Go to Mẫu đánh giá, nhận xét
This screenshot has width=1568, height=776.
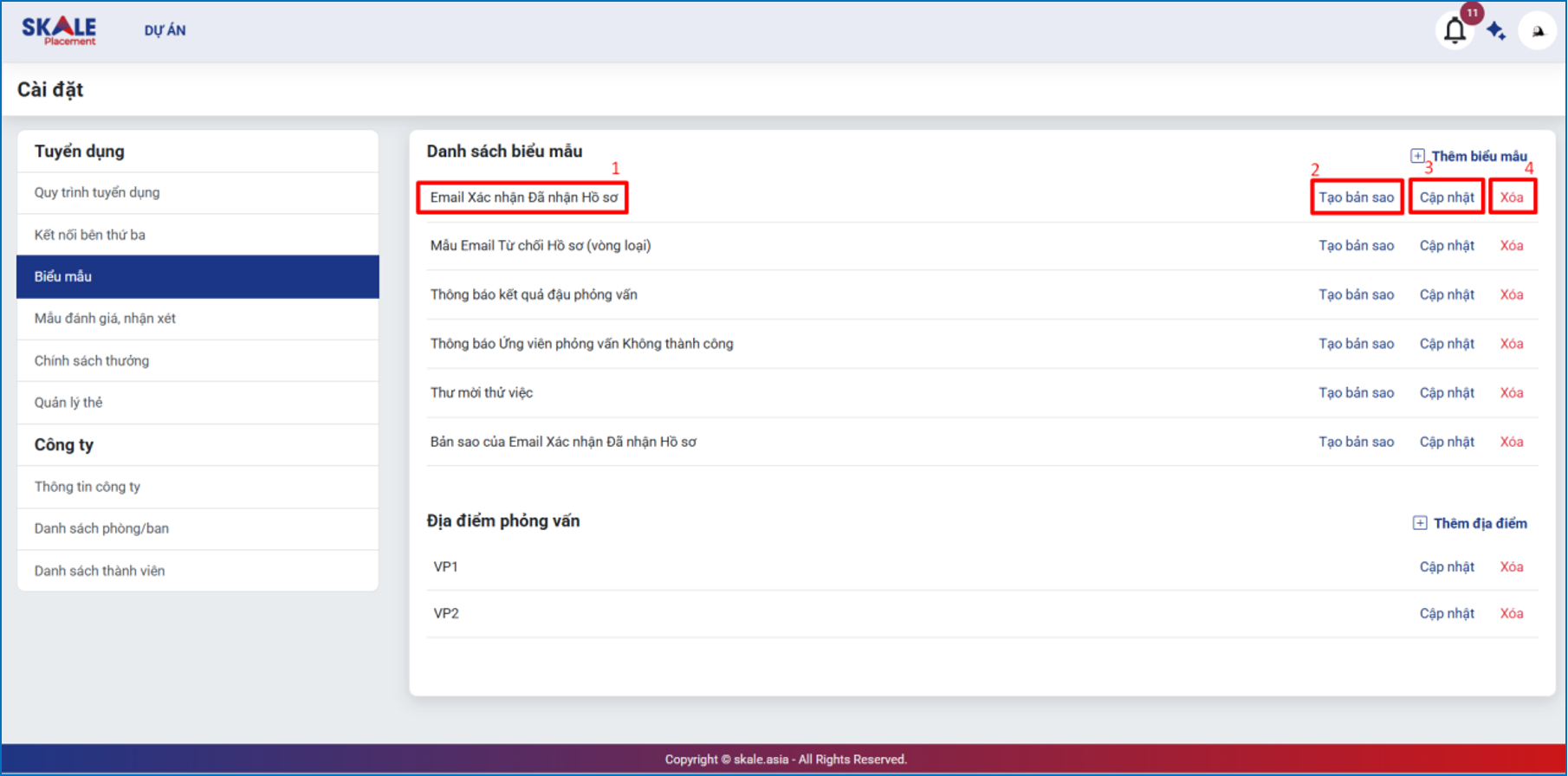point(105,318)
